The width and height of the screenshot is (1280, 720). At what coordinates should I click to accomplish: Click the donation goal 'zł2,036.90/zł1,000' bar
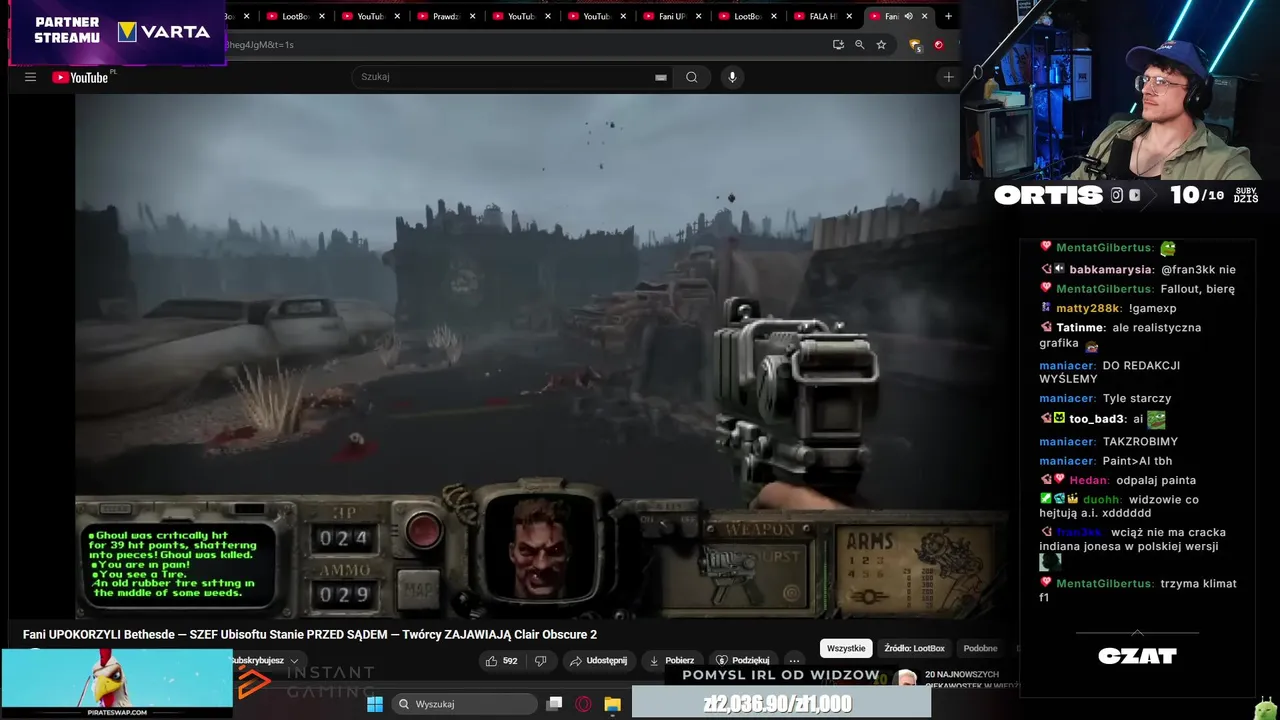click(x=781, y=703)
